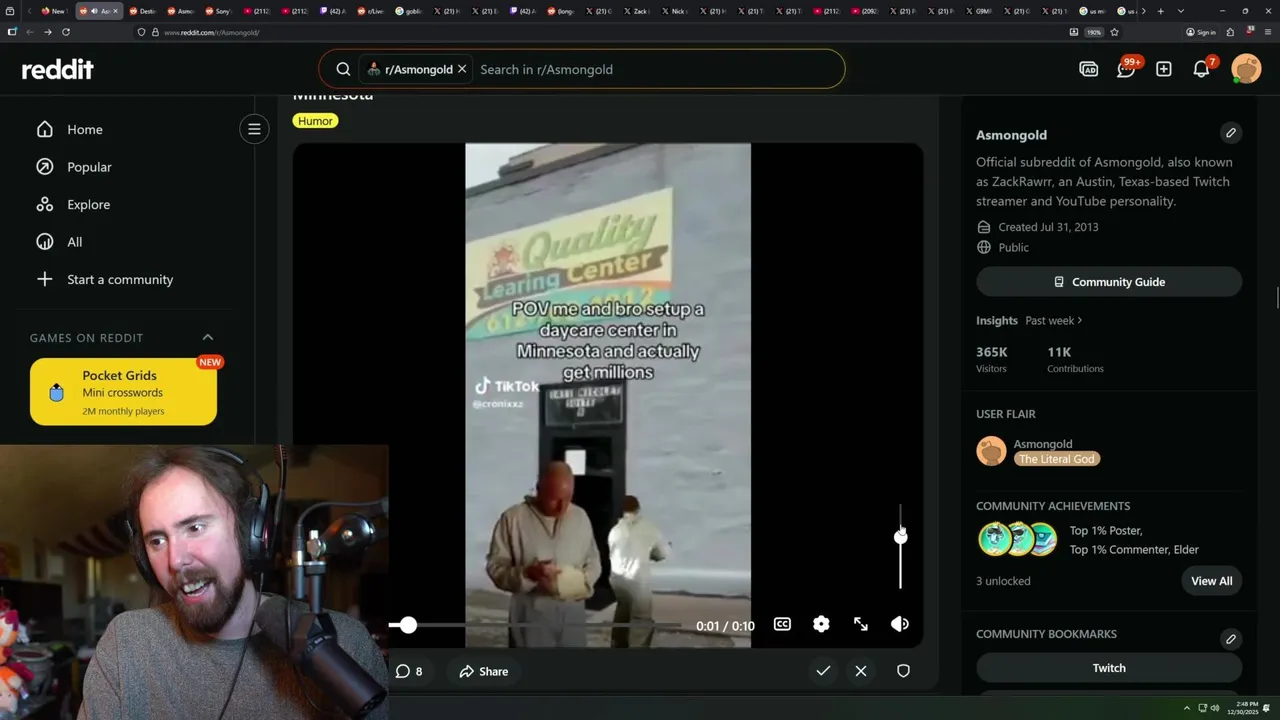Open chat messages with 99+ badge
1280x720 pixels.
point(1127,68)
